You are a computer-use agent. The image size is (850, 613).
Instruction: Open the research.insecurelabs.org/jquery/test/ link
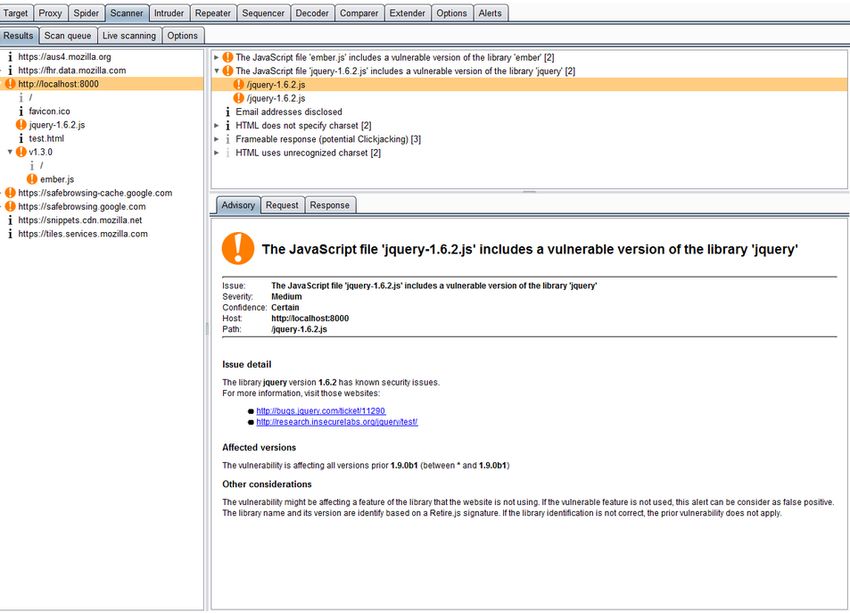coord(337,422)
